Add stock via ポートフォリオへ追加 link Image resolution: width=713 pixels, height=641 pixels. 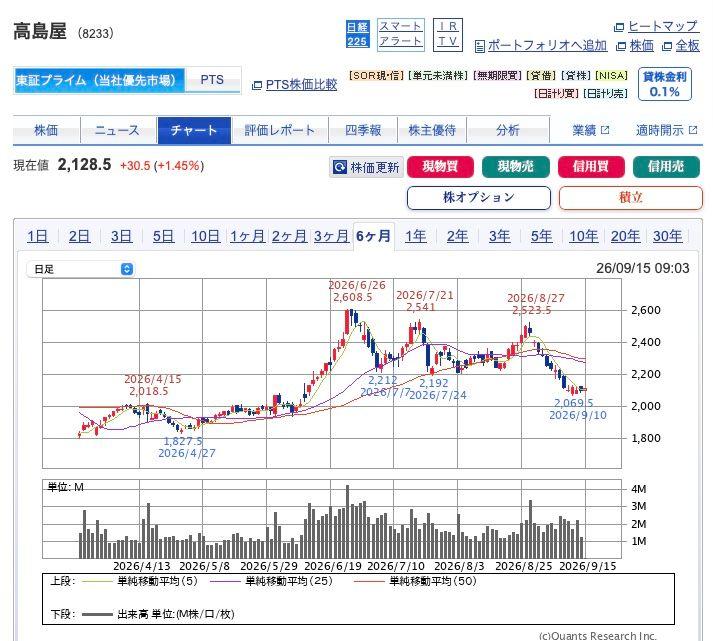(547, 46)
